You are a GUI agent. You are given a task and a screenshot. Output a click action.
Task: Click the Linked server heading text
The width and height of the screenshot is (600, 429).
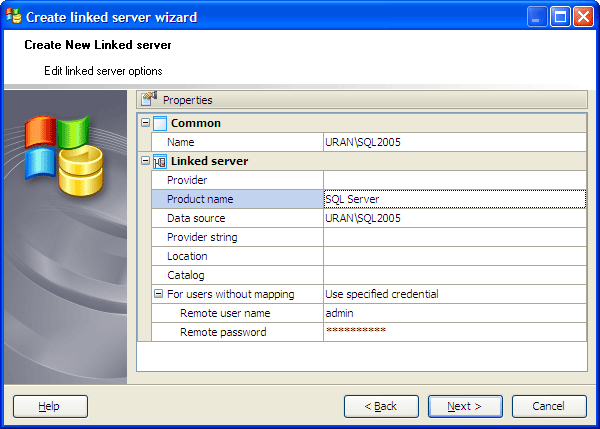tap(209, 161)
